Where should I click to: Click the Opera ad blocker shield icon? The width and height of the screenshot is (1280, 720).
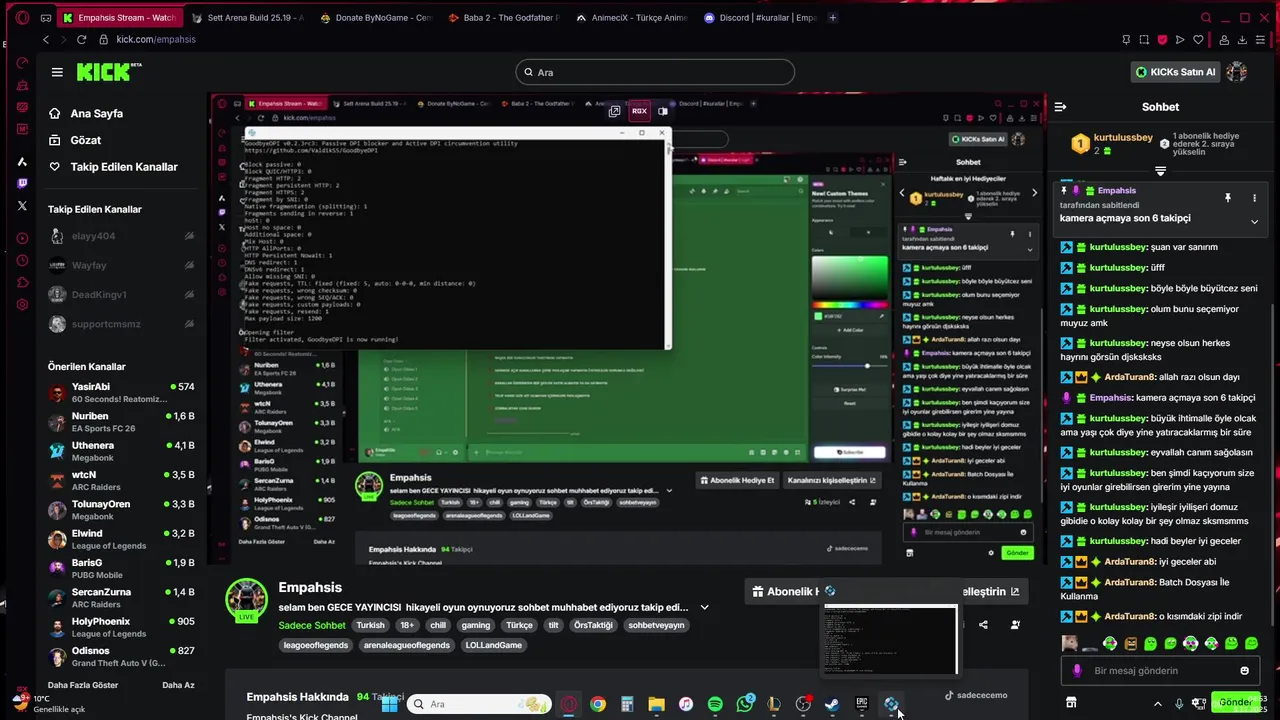point(1162,40)
